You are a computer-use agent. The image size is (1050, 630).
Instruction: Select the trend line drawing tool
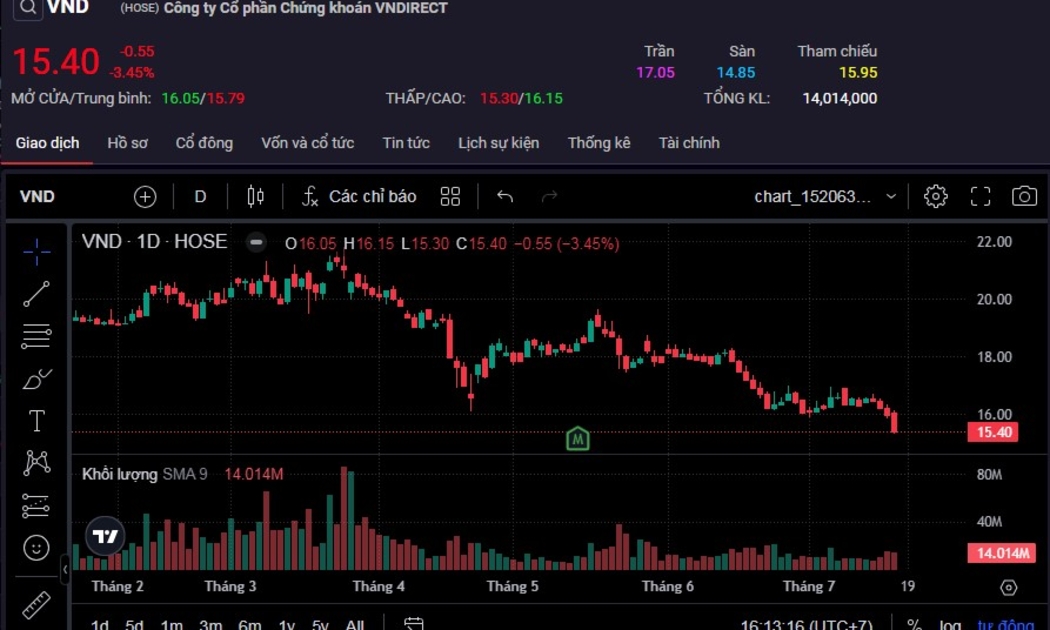37,294
